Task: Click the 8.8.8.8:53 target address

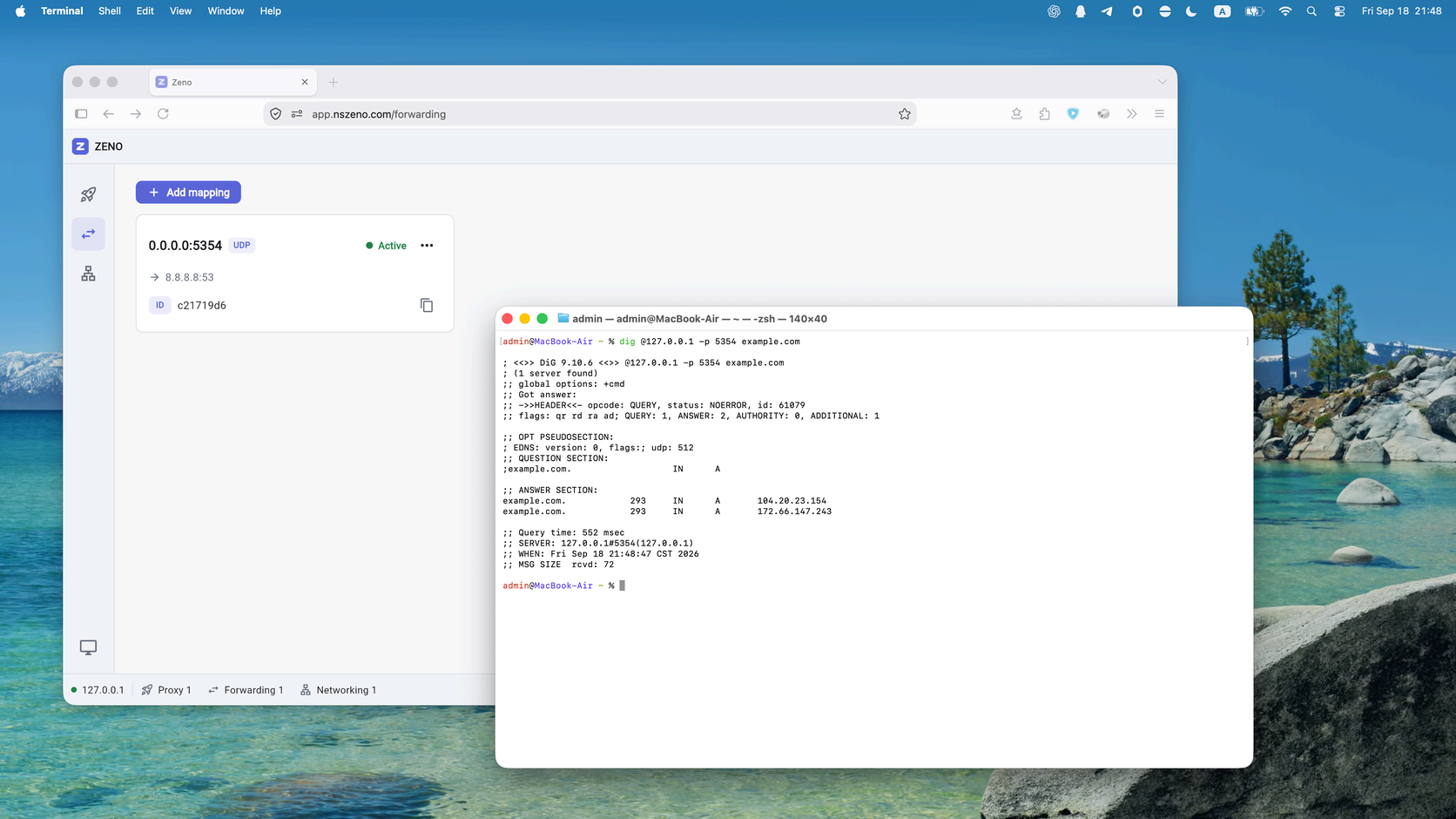Action: [x=189, y=277]
